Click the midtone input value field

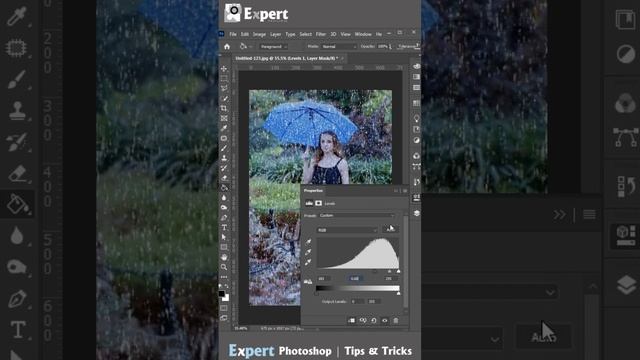(x=355, y=278)
